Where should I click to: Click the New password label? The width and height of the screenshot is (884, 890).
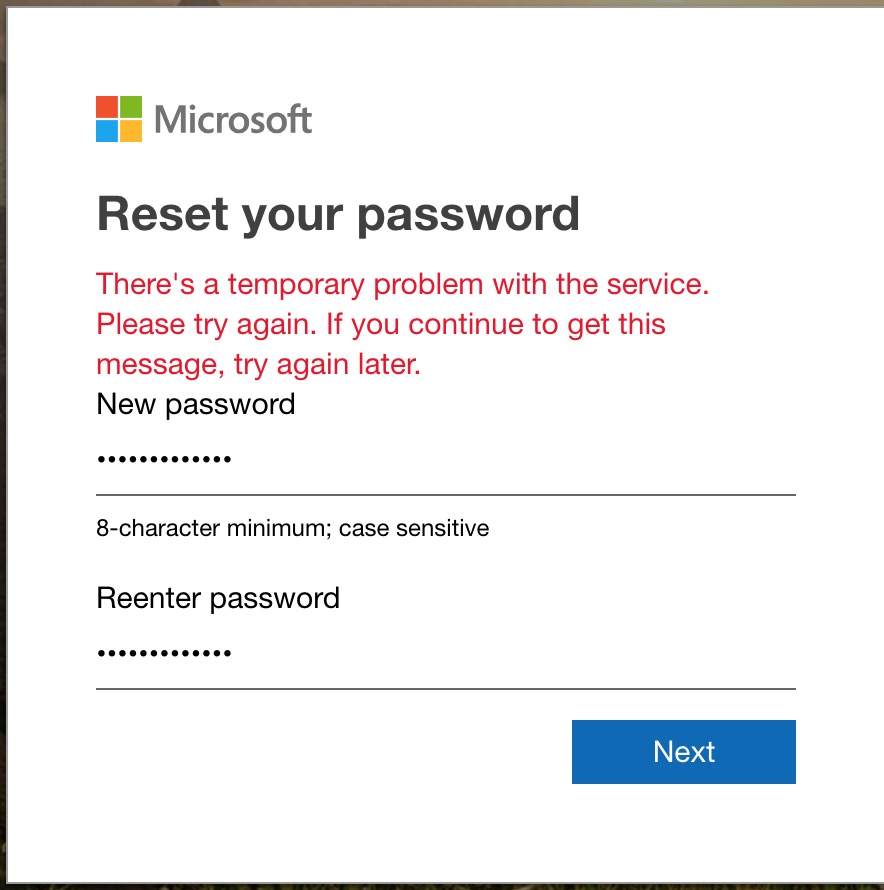[195, 405]
